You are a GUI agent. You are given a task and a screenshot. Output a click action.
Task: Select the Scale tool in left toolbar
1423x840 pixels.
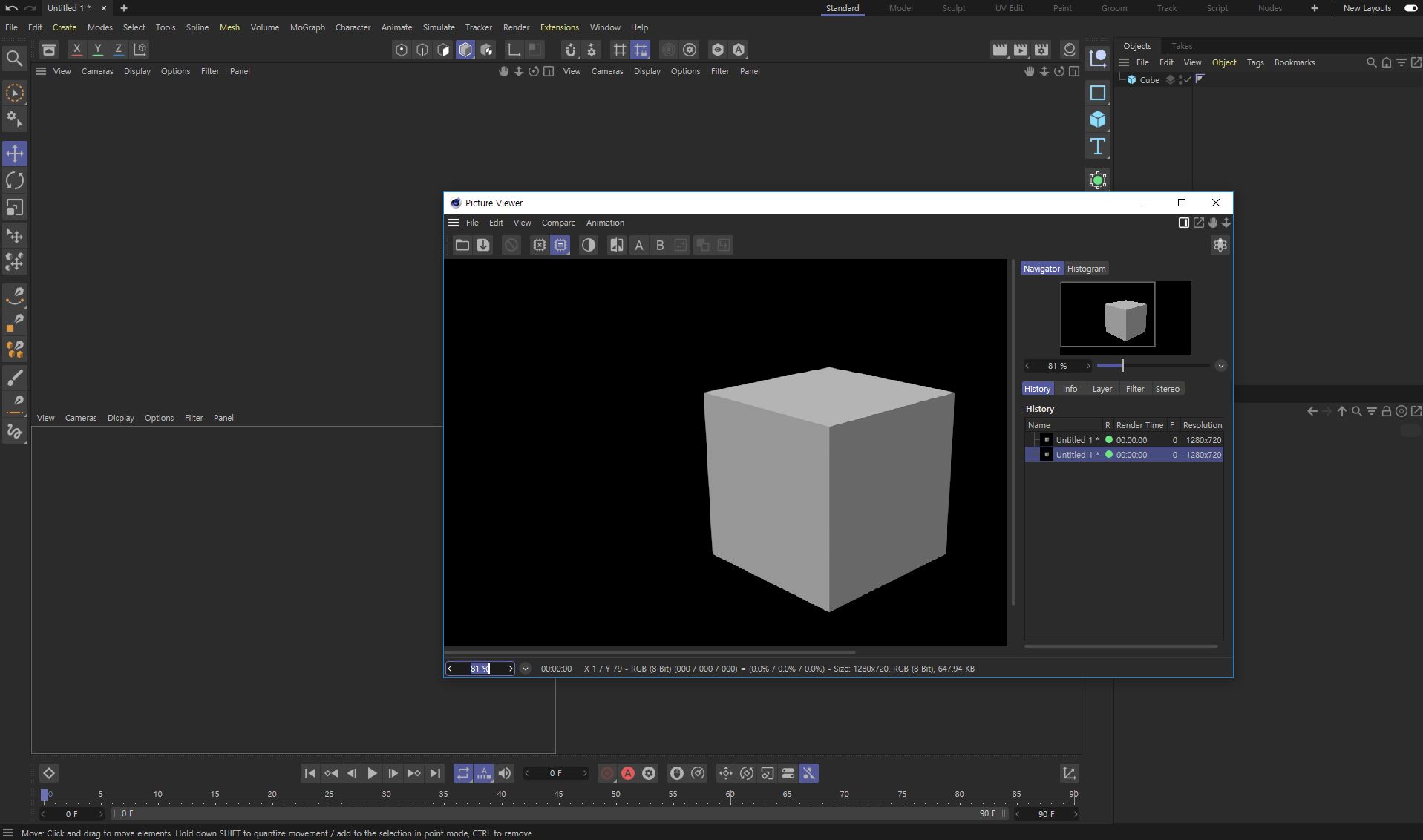pyautogui.click(x=15, y=208)
